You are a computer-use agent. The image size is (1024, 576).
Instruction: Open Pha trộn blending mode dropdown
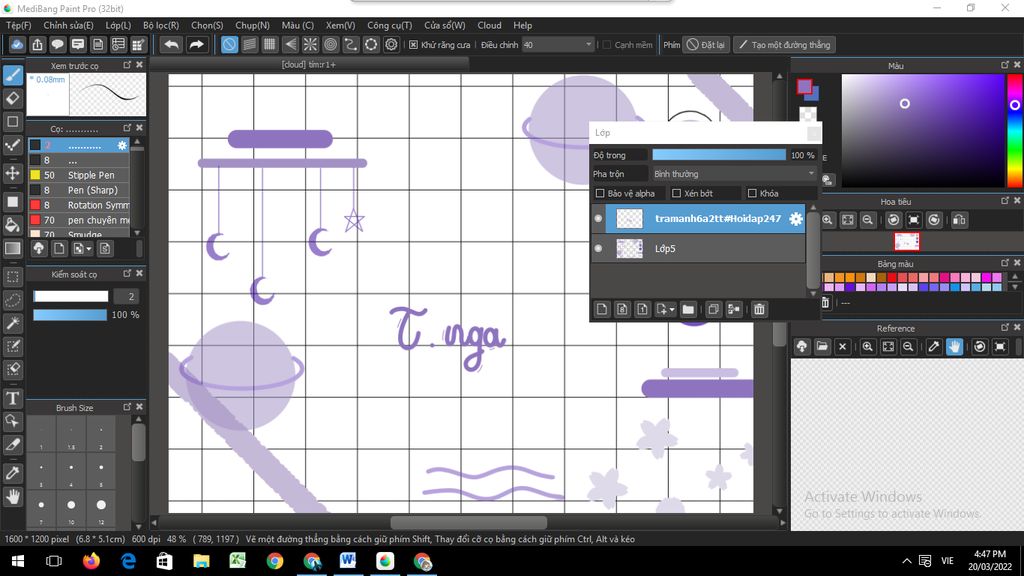pos(734,174)
